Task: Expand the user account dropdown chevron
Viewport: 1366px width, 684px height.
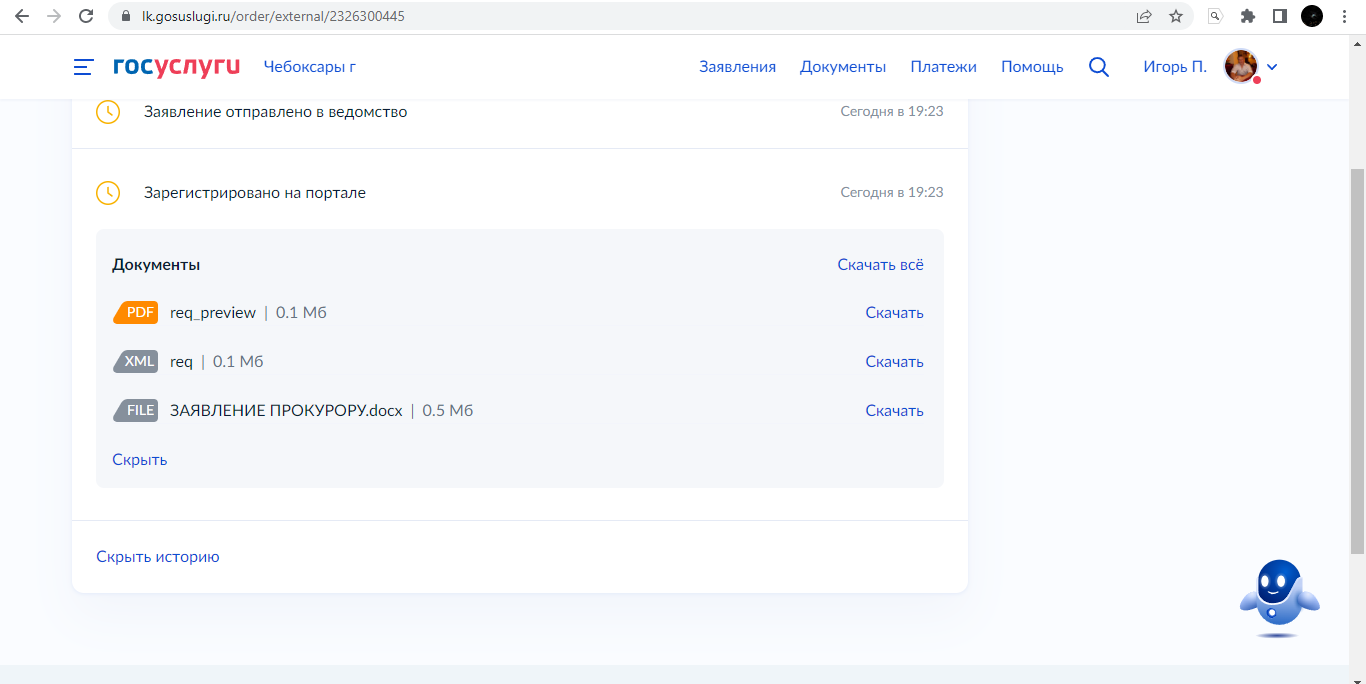Action: point(1272,68)
